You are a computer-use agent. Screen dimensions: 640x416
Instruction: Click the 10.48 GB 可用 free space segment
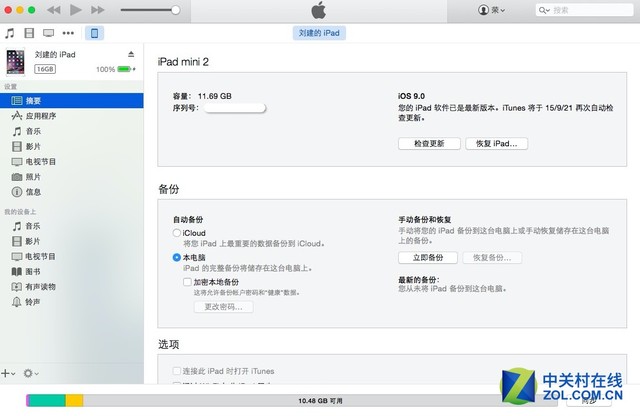coord(320,400)
